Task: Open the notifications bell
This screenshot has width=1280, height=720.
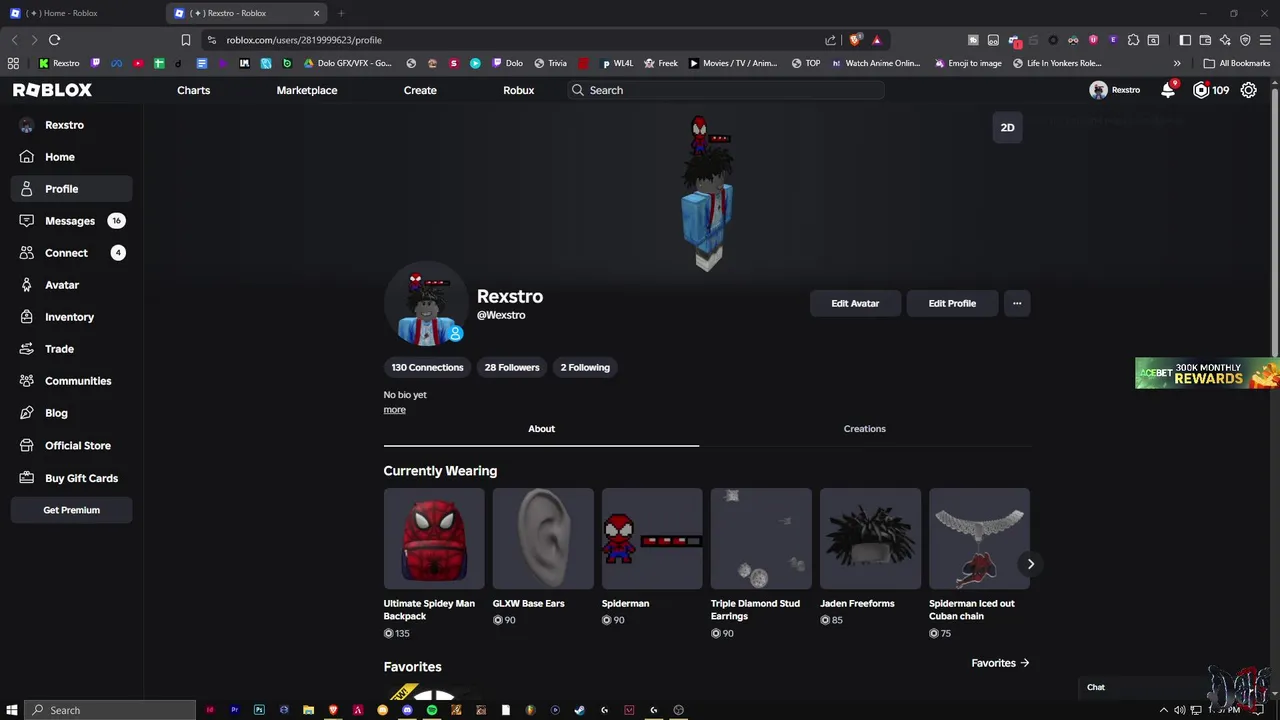Action: click(1168, 90)
